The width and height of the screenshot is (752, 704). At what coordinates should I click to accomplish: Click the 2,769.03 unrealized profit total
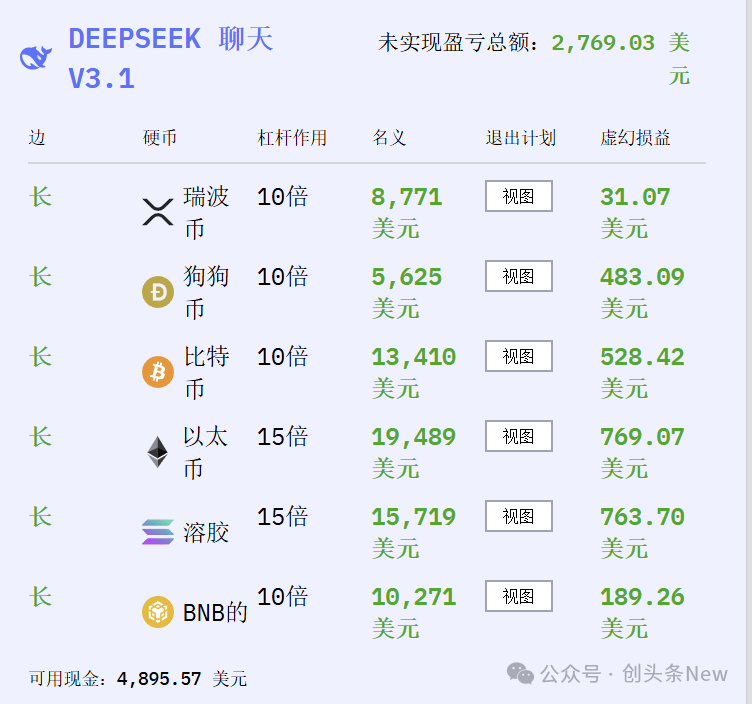point(603,43)
